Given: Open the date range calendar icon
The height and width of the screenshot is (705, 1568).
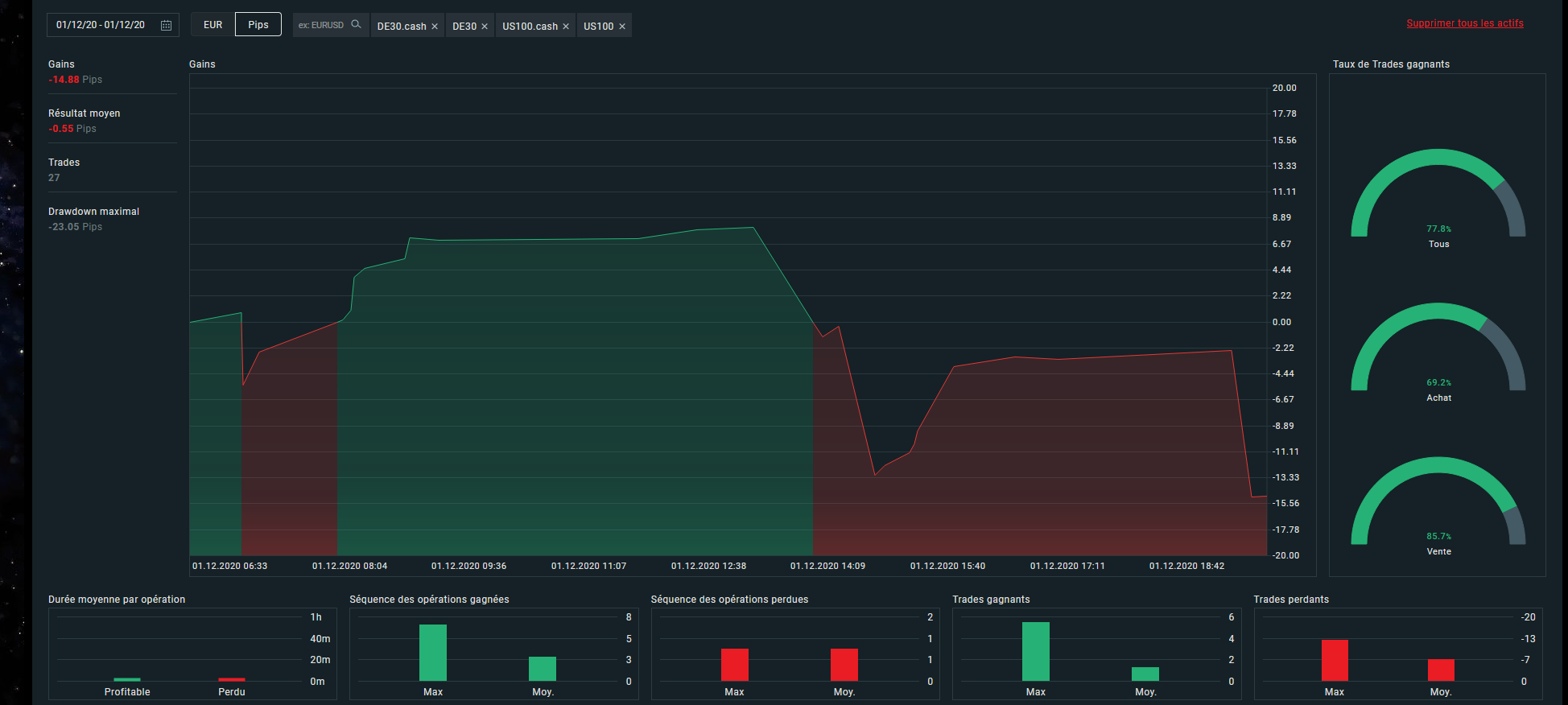Looking at the screenshot, I should (166, 25).
